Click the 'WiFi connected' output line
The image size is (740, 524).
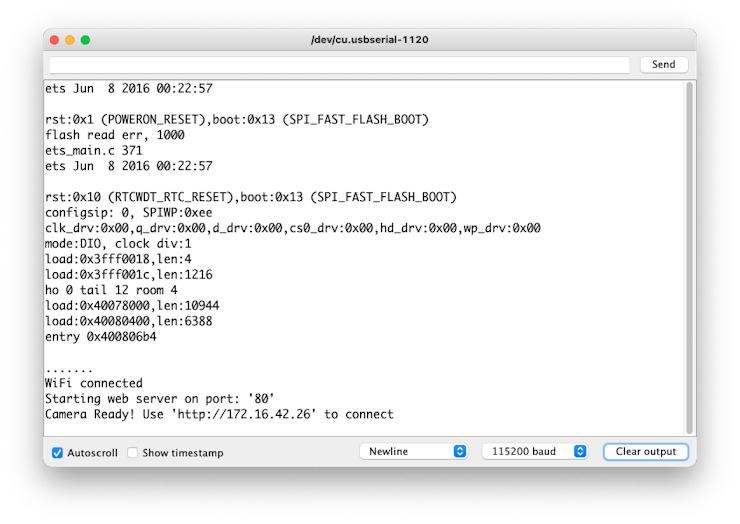(94, 383)
